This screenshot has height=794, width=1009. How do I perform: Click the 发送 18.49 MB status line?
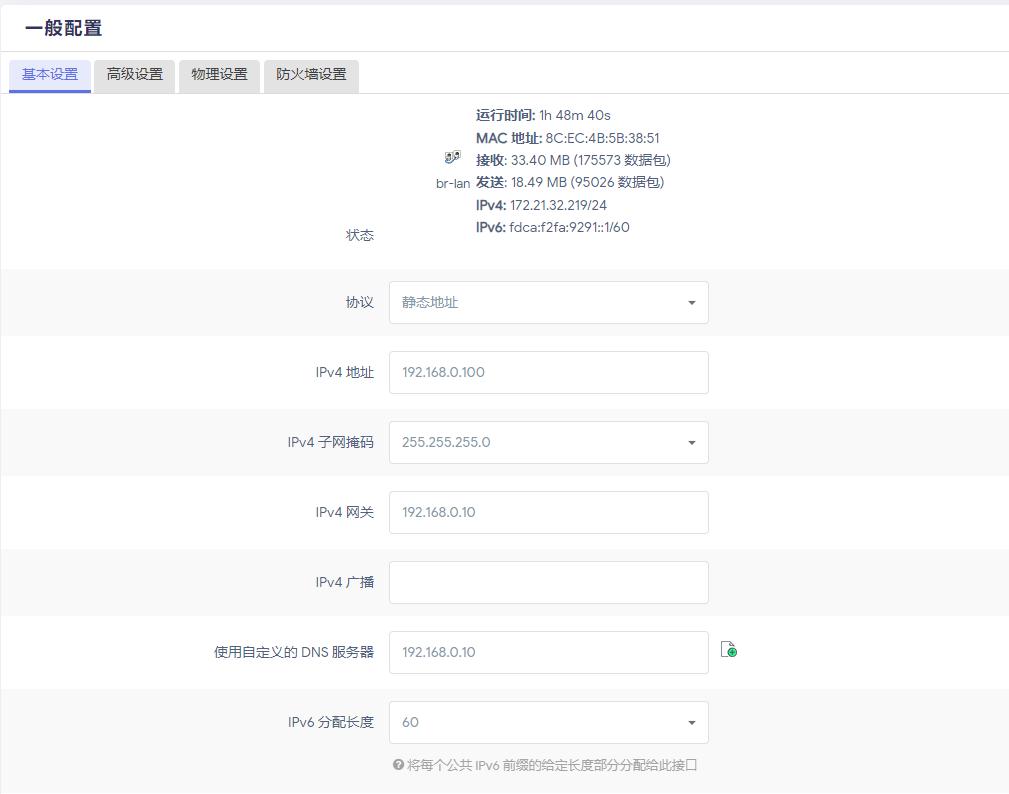[x=570, y=183]
